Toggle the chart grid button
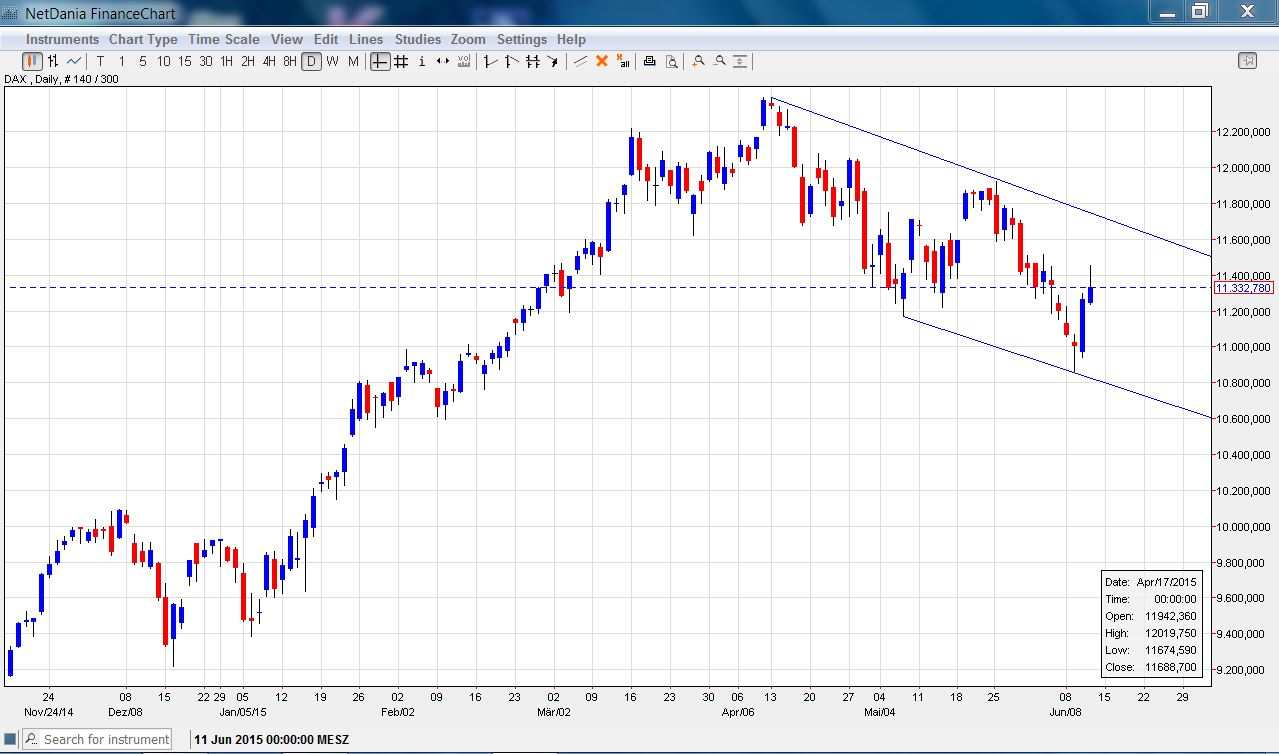The image size is (1279, 754). (x=401, y=61)
